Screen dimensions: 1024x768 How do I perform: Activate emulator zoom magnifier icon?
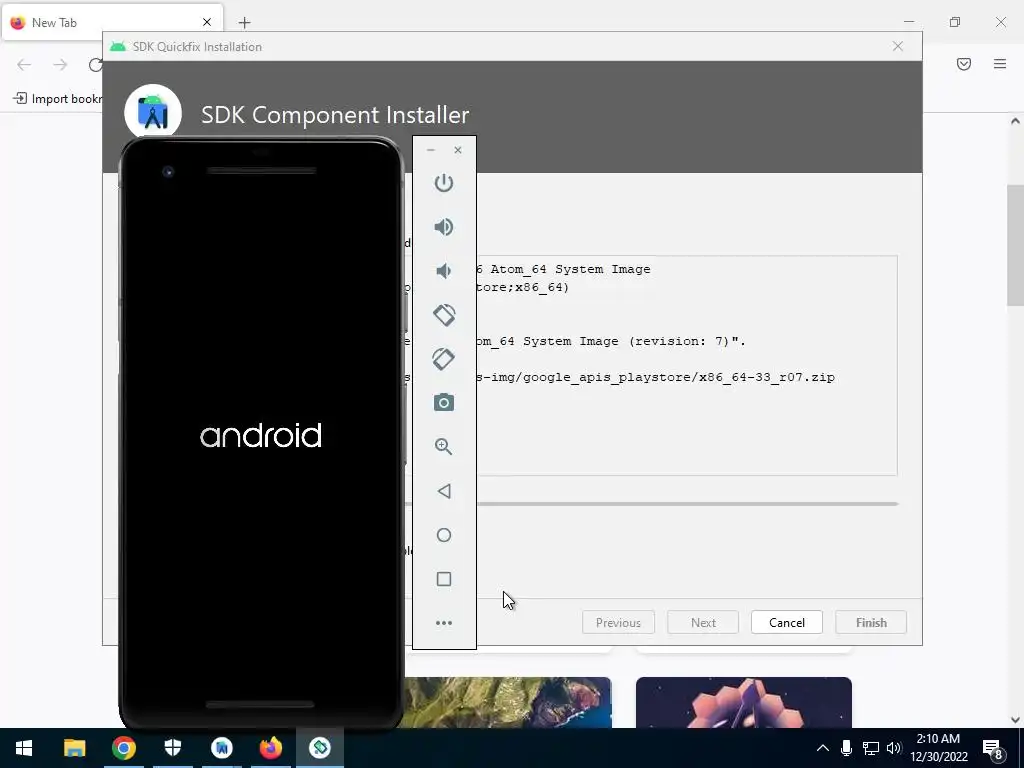(x=443, y=447)
